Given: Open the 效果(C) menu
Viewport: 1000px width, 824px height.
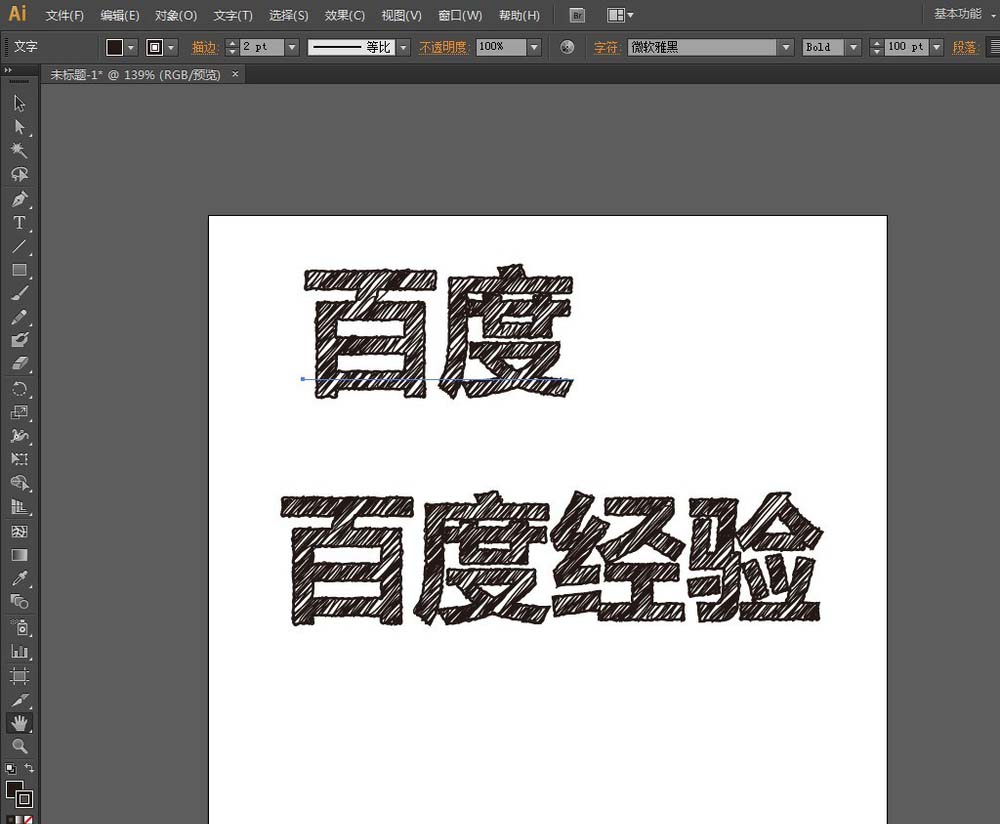Looking at the screenshot, I should click(x=344, y=15).
